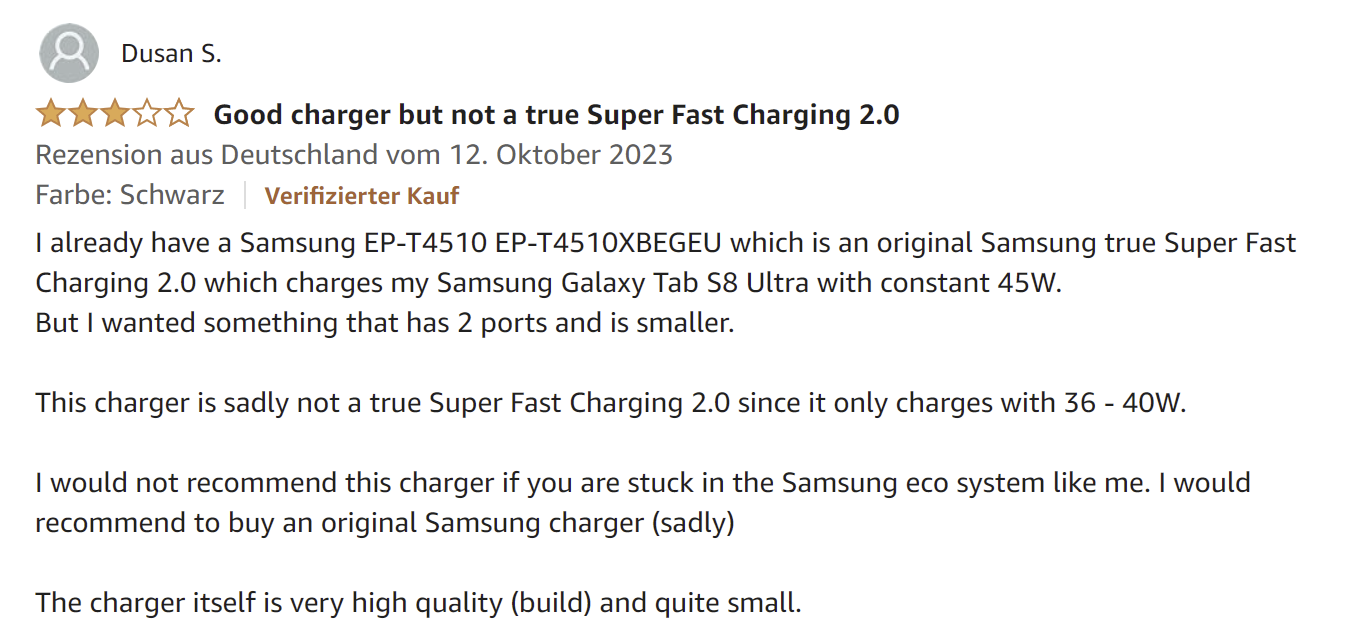The height and width of the screenshot is (626, 1346).
Task: Open the review titled "Good charger but not a true Super Fast Charging 2.0"
Action: click(x=556, y=115)
